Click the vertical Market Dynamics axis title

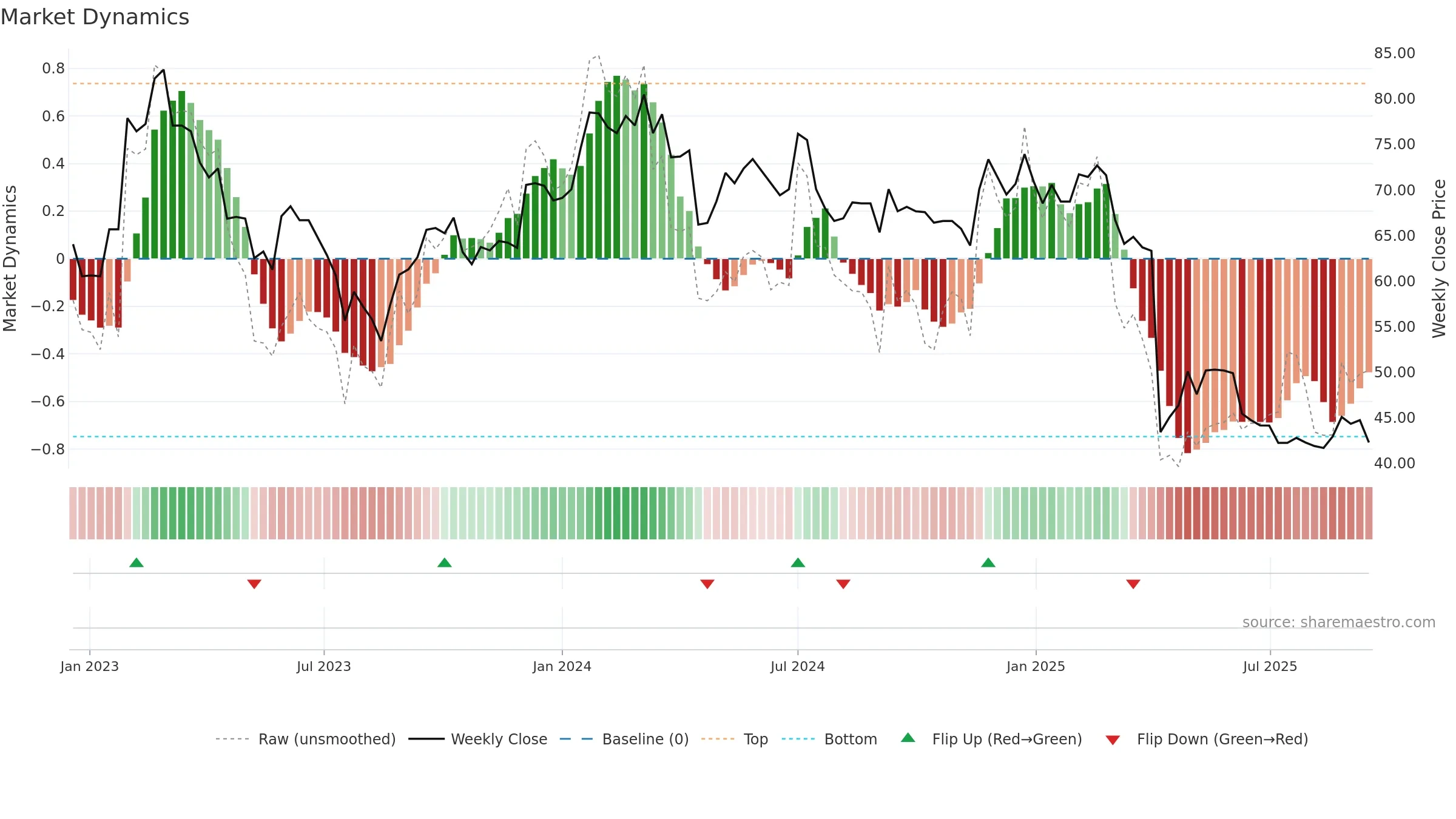coord(10,258)
